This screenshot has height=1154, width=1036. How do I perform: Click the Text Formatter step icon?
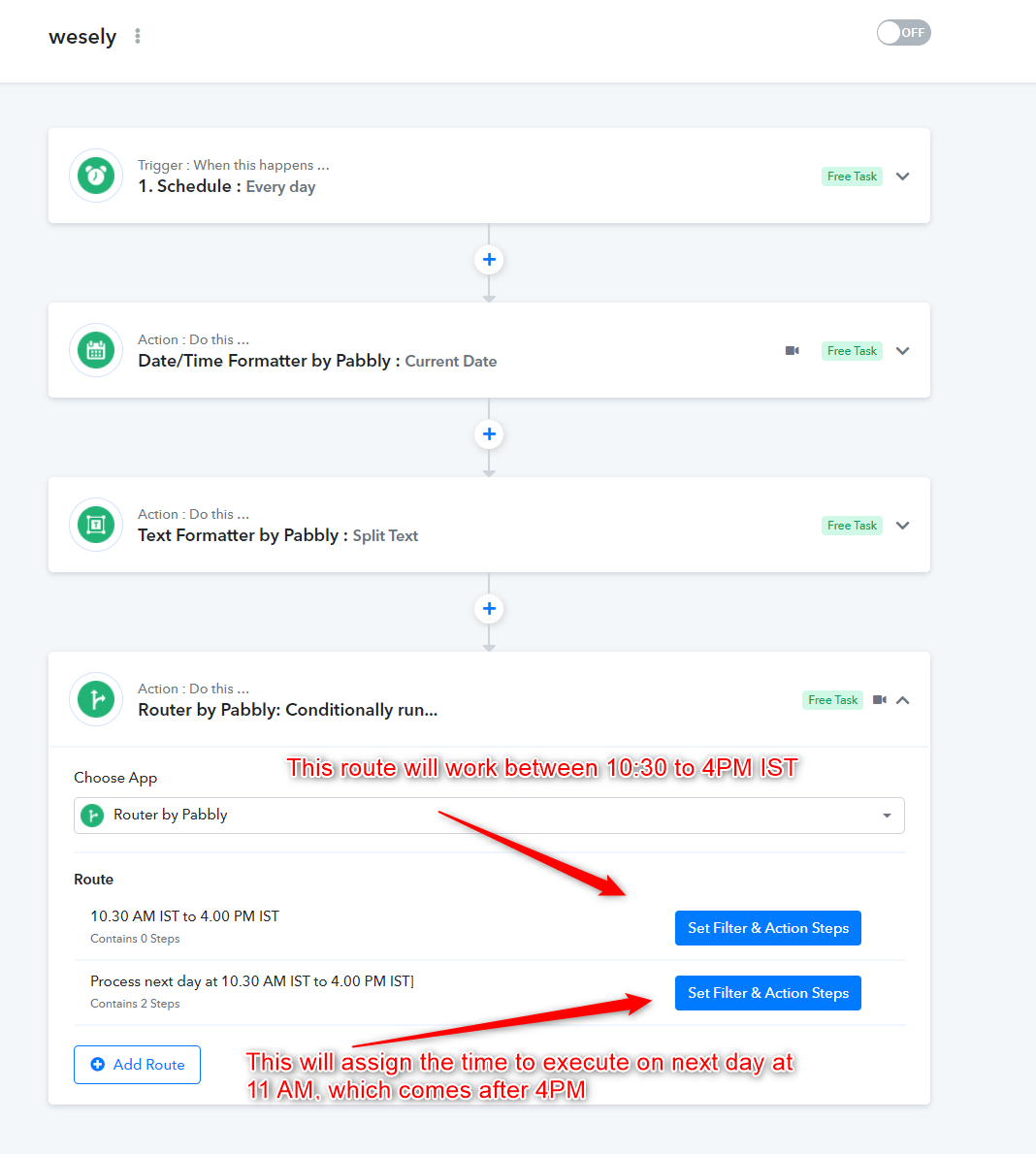pyautogui.click(x=96, y=525)
